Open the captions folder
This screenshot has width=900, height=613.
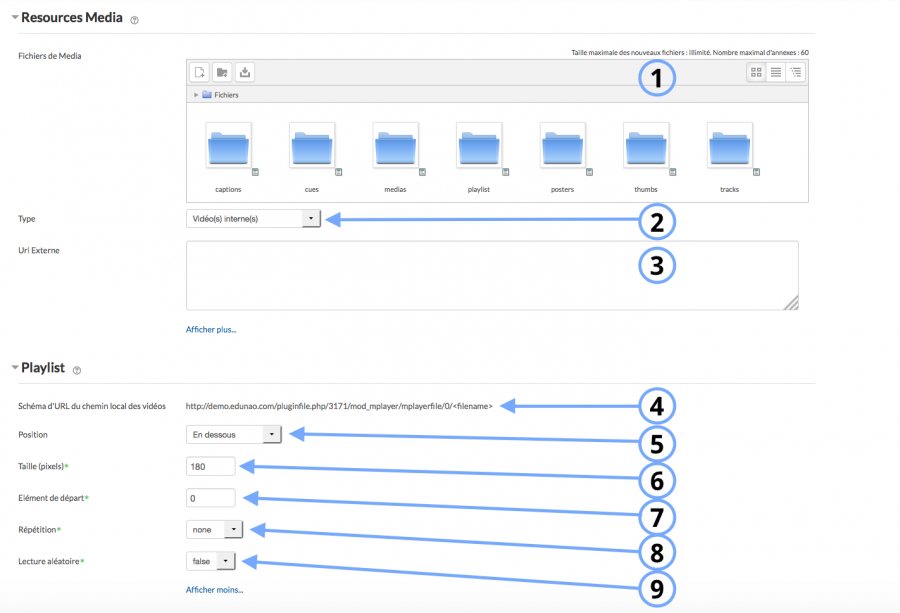coord(227,148)
